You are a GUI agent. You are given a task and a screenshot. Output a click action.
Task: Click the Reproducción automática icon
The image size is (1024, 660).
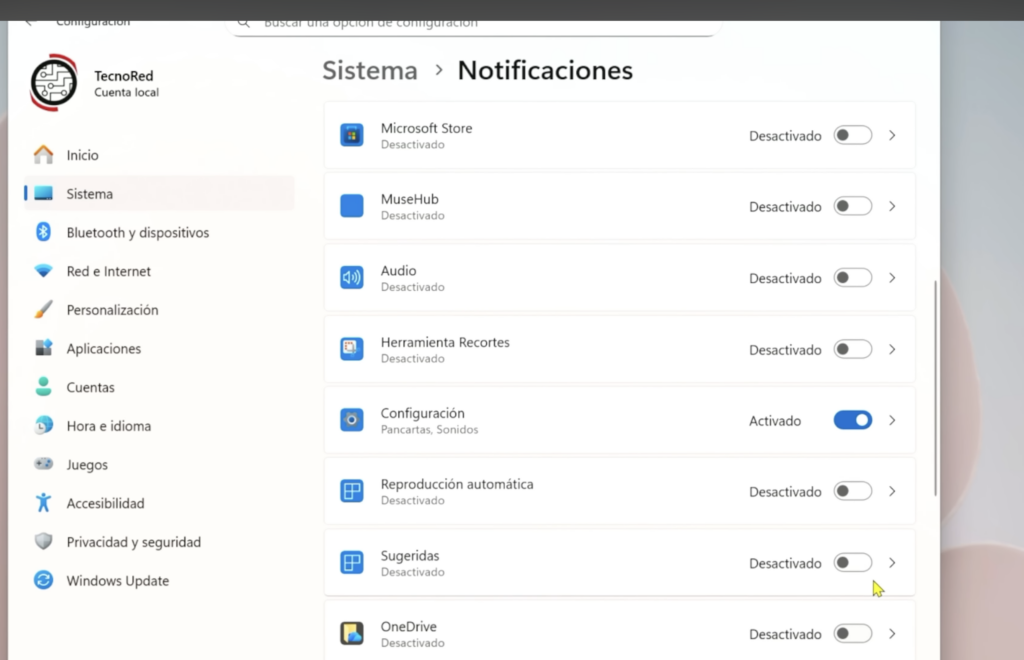(x=351, y=491)
